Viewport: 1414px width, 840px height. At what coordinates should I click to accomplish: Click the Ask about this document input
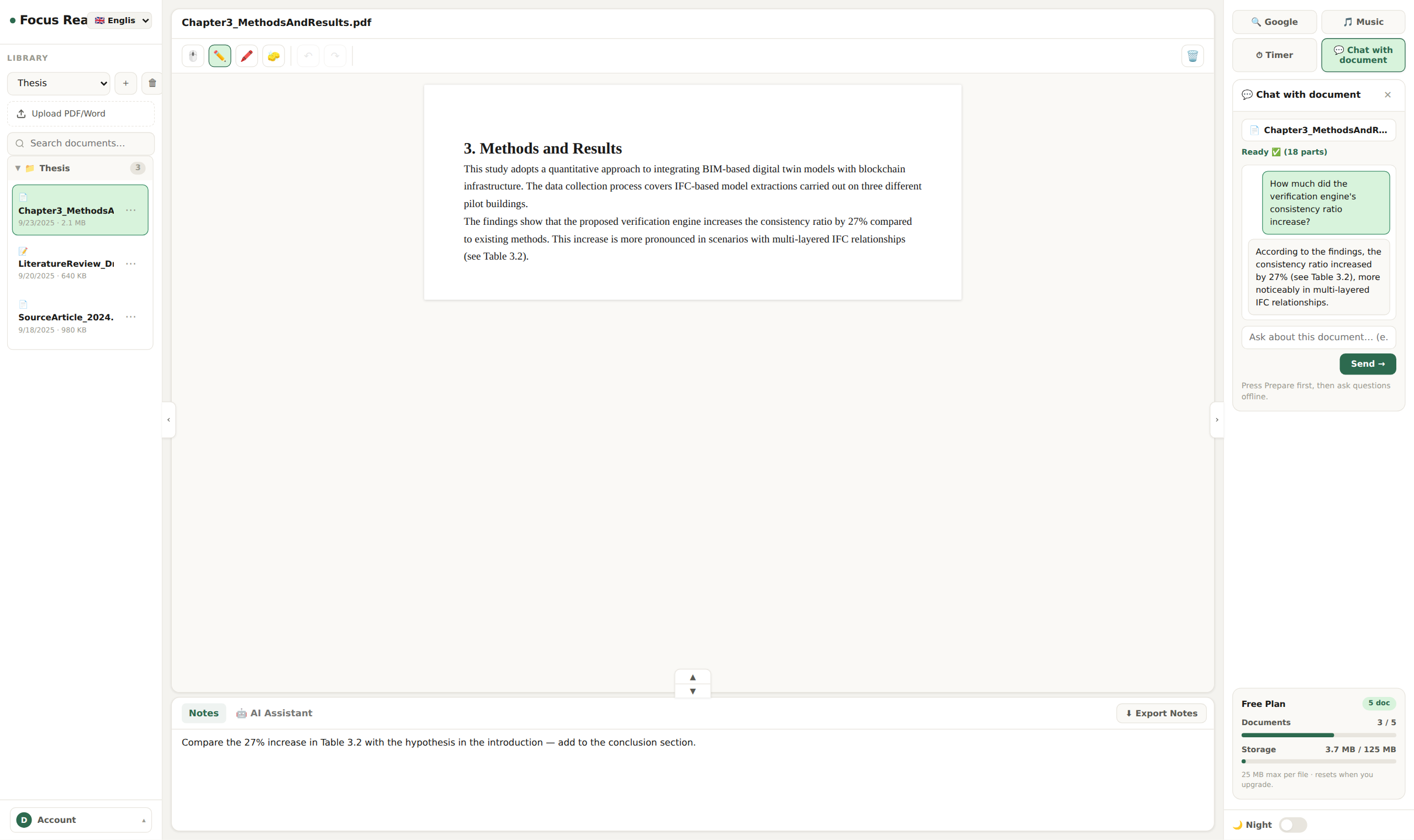point(1318,337)
